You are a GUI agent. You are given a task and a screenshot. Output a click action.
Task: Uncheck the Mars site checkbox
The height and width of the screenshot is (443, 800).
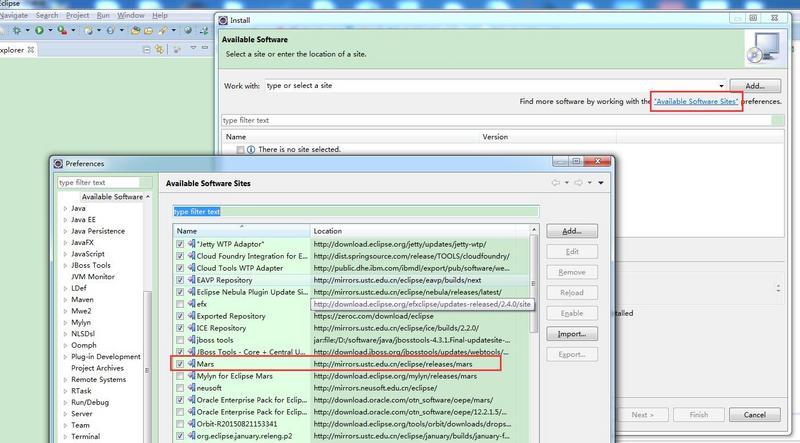[x=180, y=364]
